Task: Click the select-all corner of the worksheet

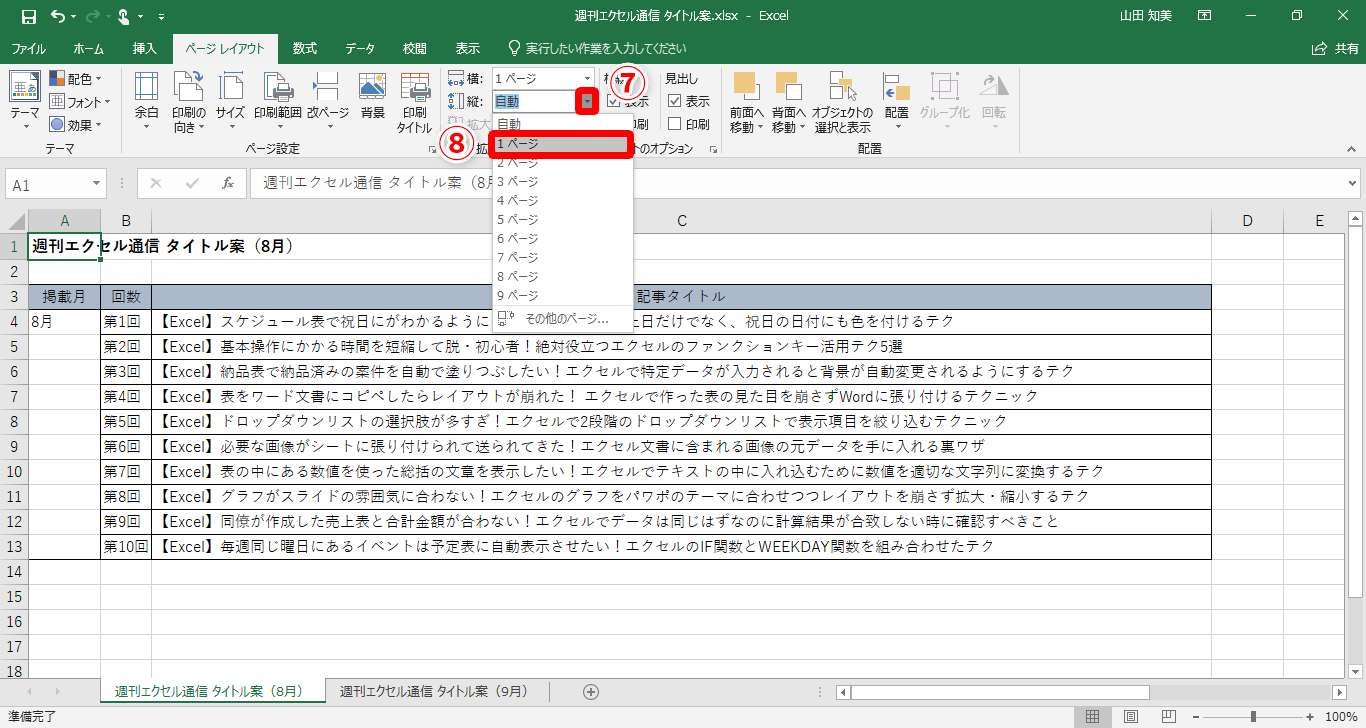Action: click(14, 221)
